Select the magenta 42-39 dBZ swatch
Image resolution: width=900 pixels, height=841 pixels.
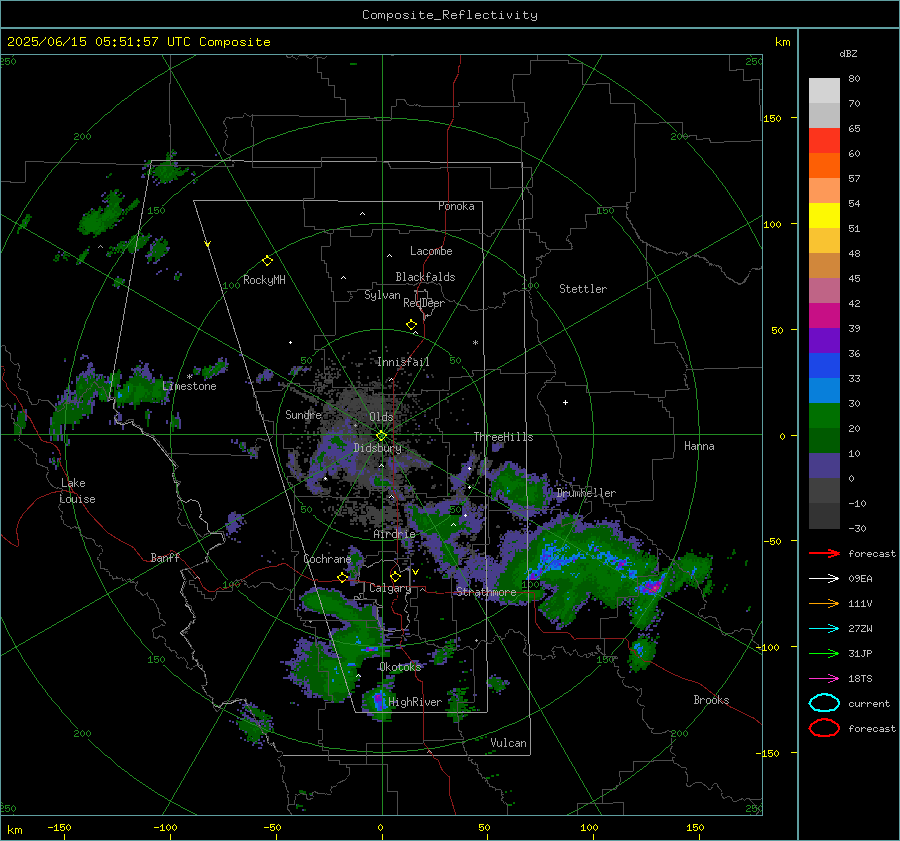[824, 316]
